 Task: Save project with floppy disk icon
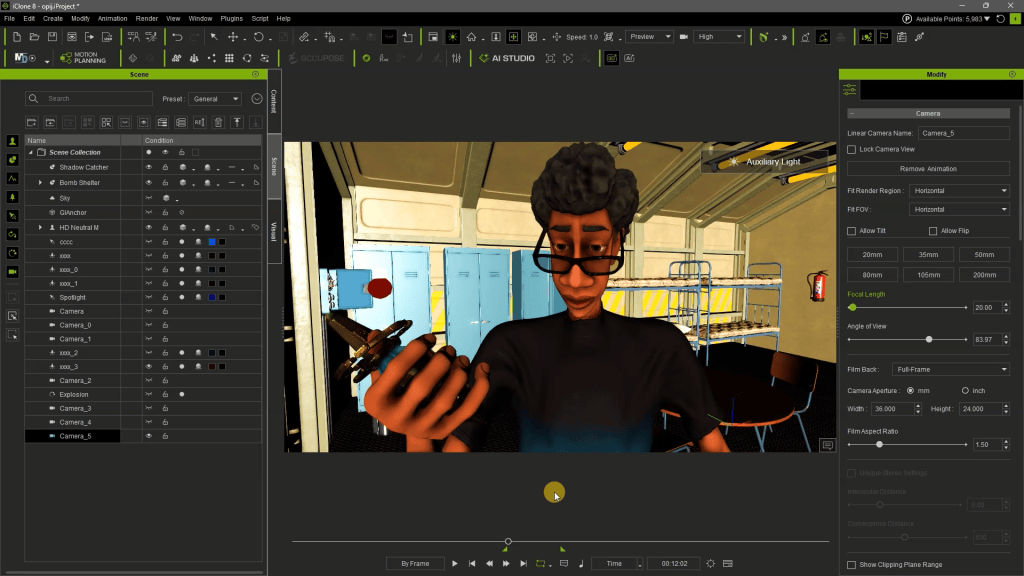52,37
